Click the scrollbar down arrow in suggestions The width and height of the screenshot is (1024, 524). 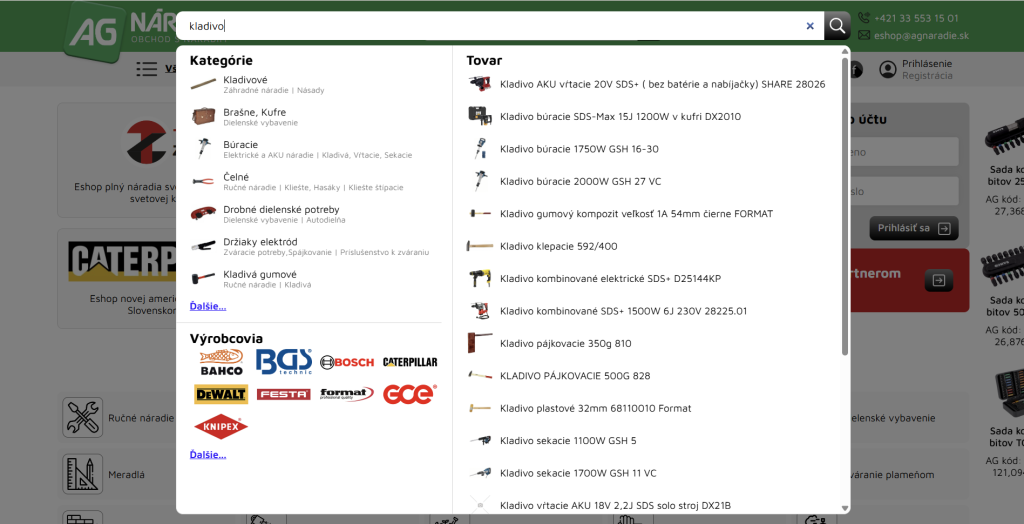(x=845, y=508)
